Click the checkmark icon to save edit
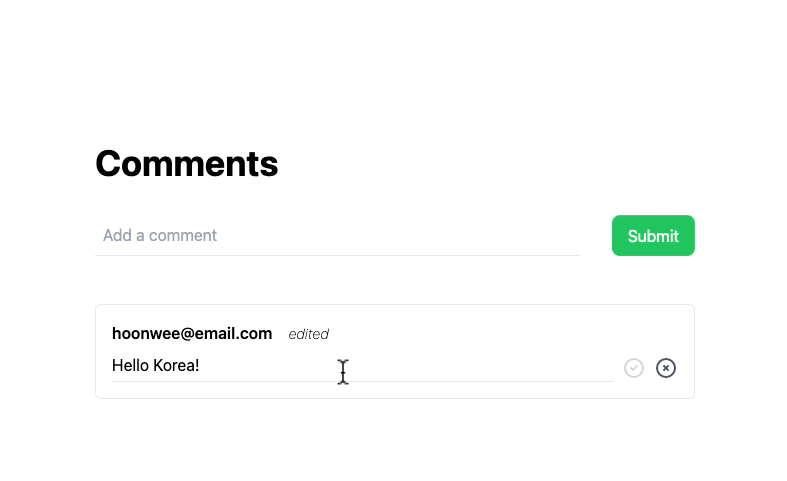787x481 pixels. point(633,368)
